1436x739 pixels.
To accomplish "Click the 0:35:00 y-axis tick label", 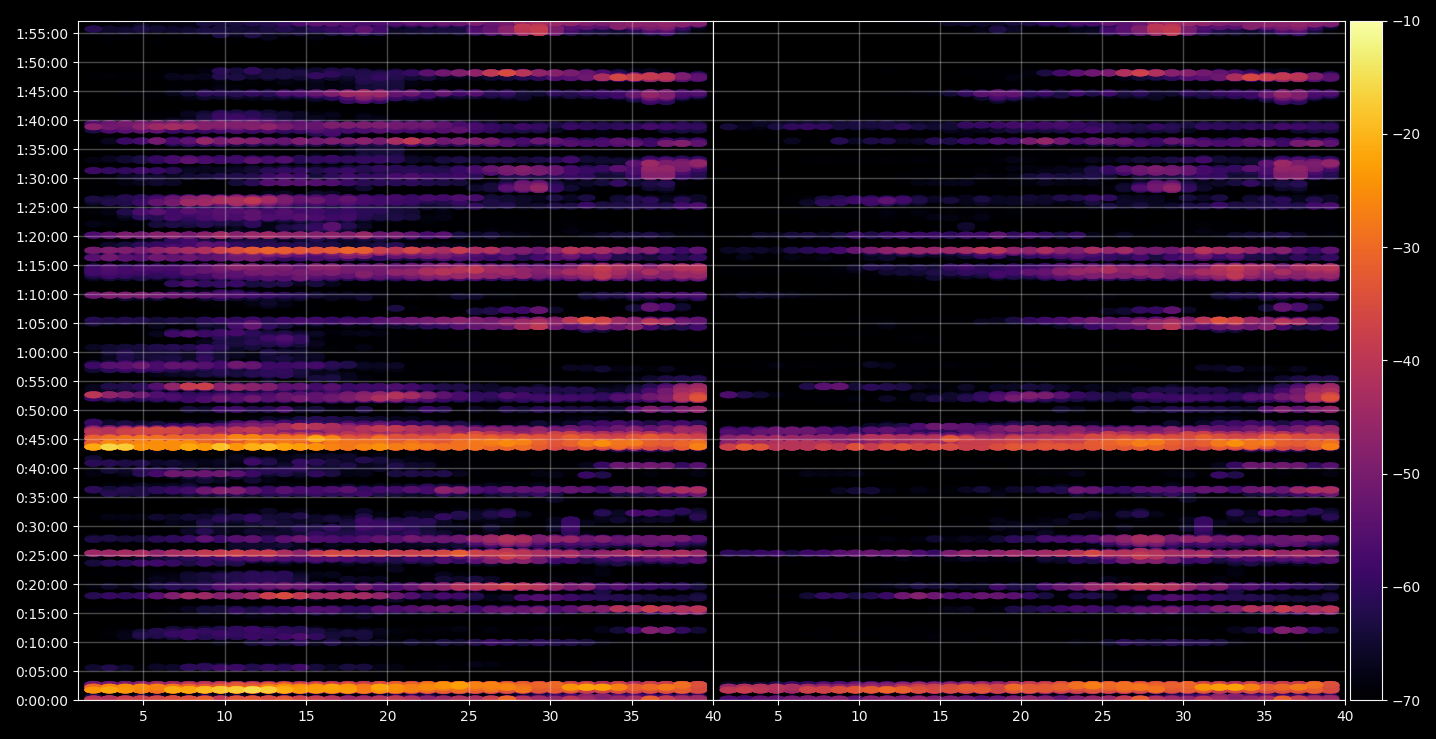I will click(42, 497).
